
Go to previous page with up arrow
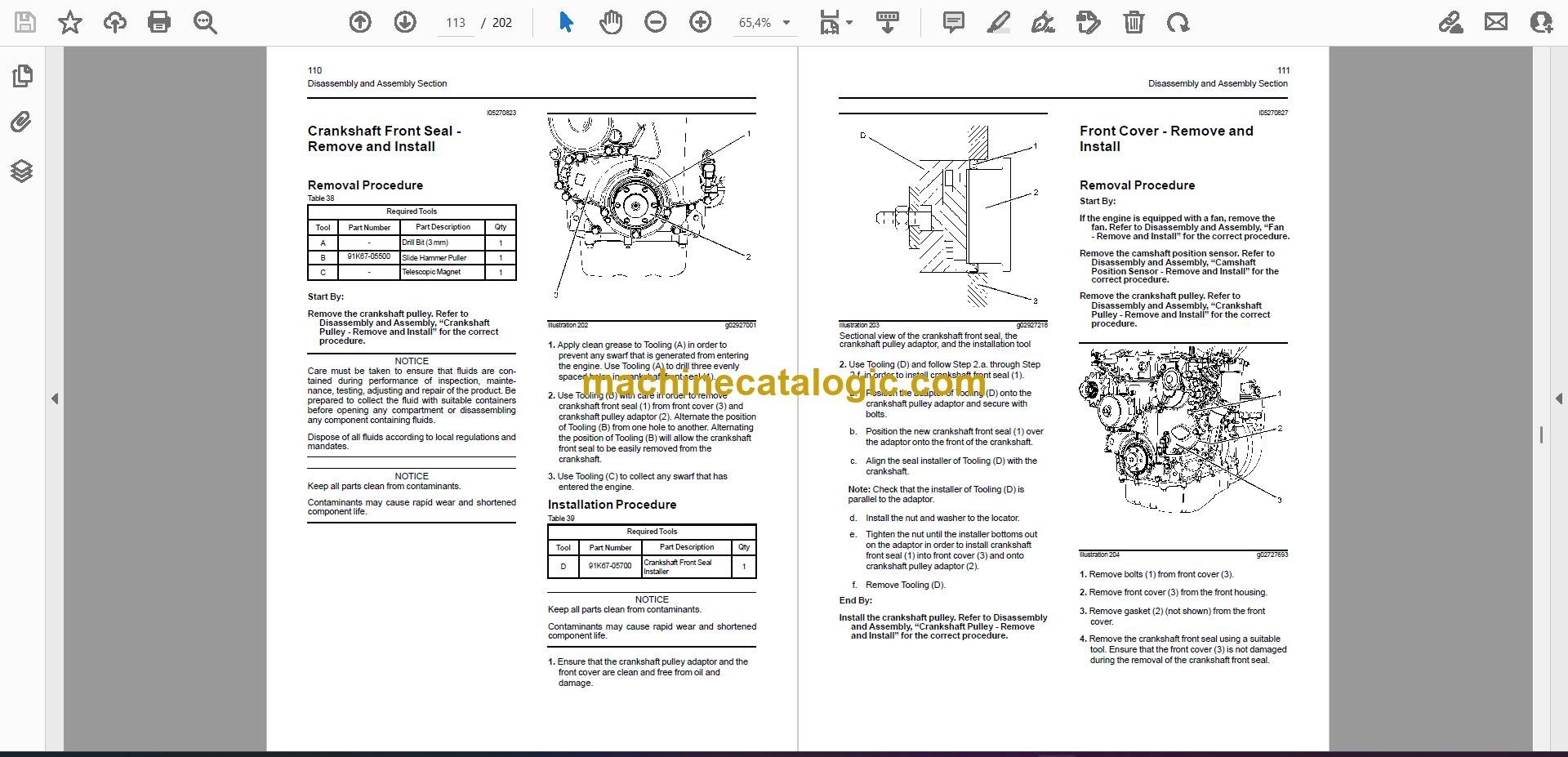[x=360, y=22]
